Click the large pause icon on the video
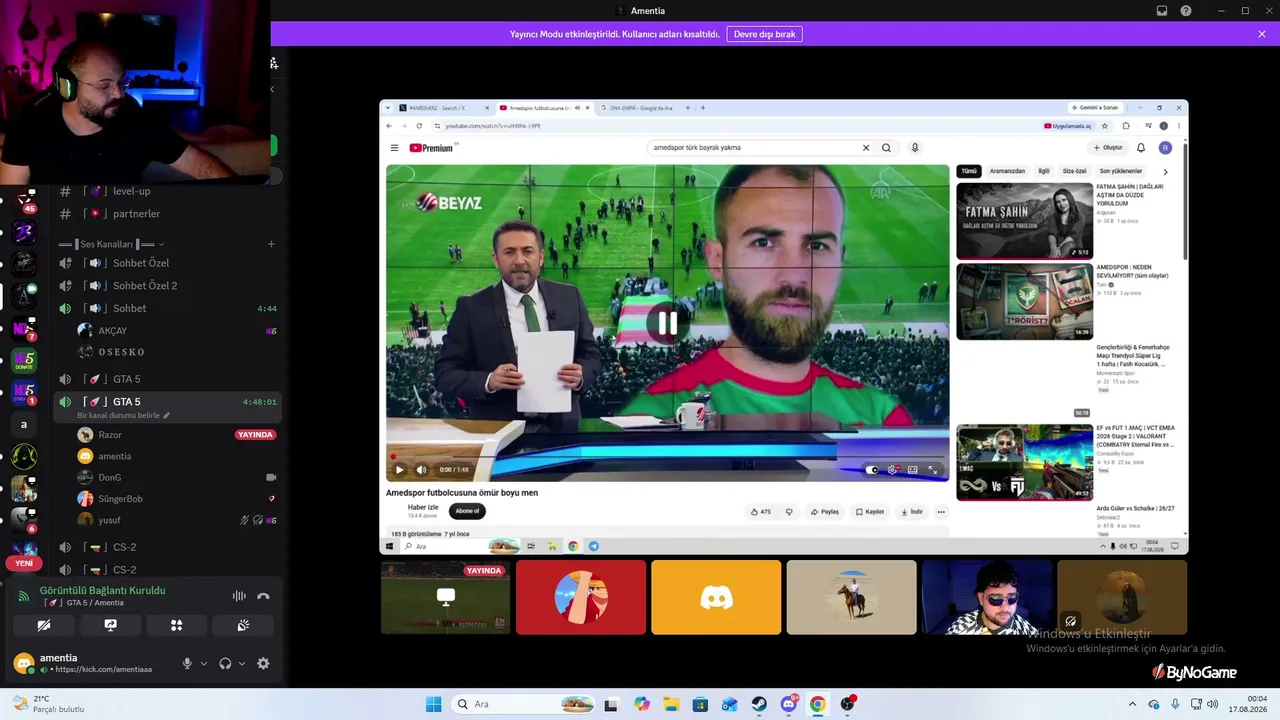 click(x=667, y=323)
